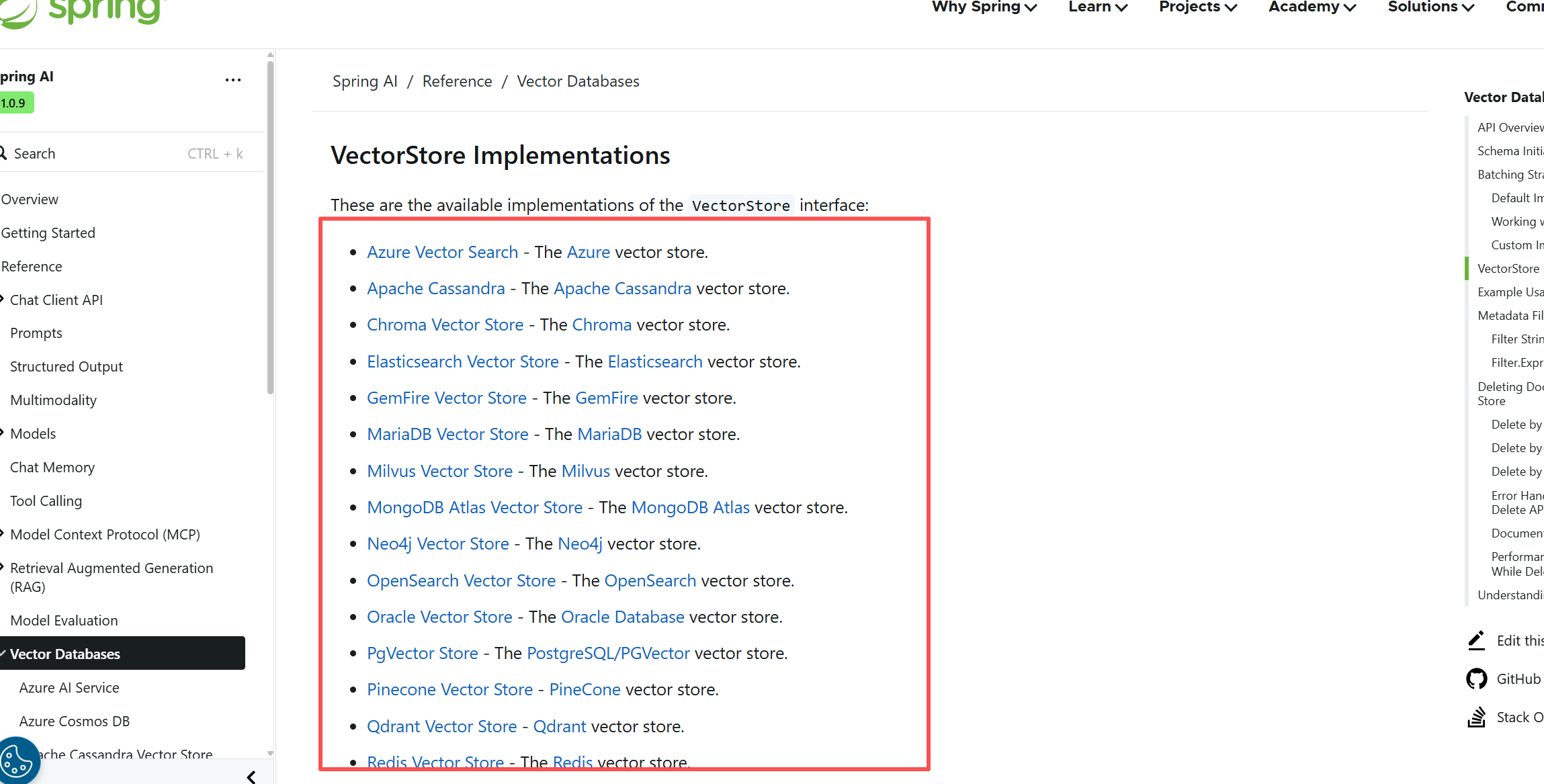Click the Stack Overflow icon
Viewport: 1544px width, 784px height.
(x=1476, y=717)
